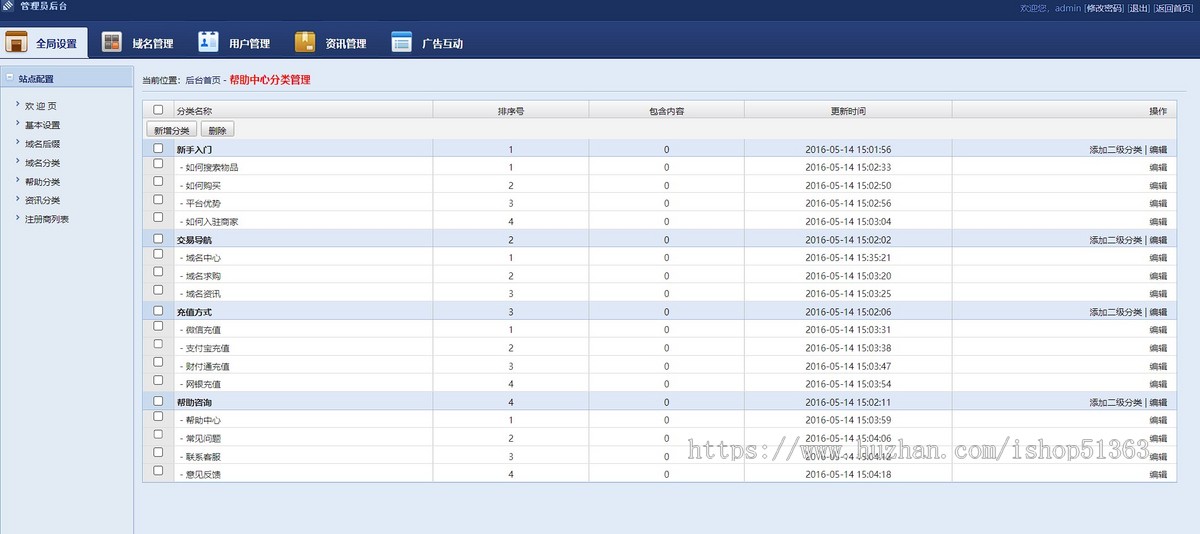Check the box for 微信充值
Image resolution: width=1200 pixels, height=534 pixels.
tap(158, 326)
